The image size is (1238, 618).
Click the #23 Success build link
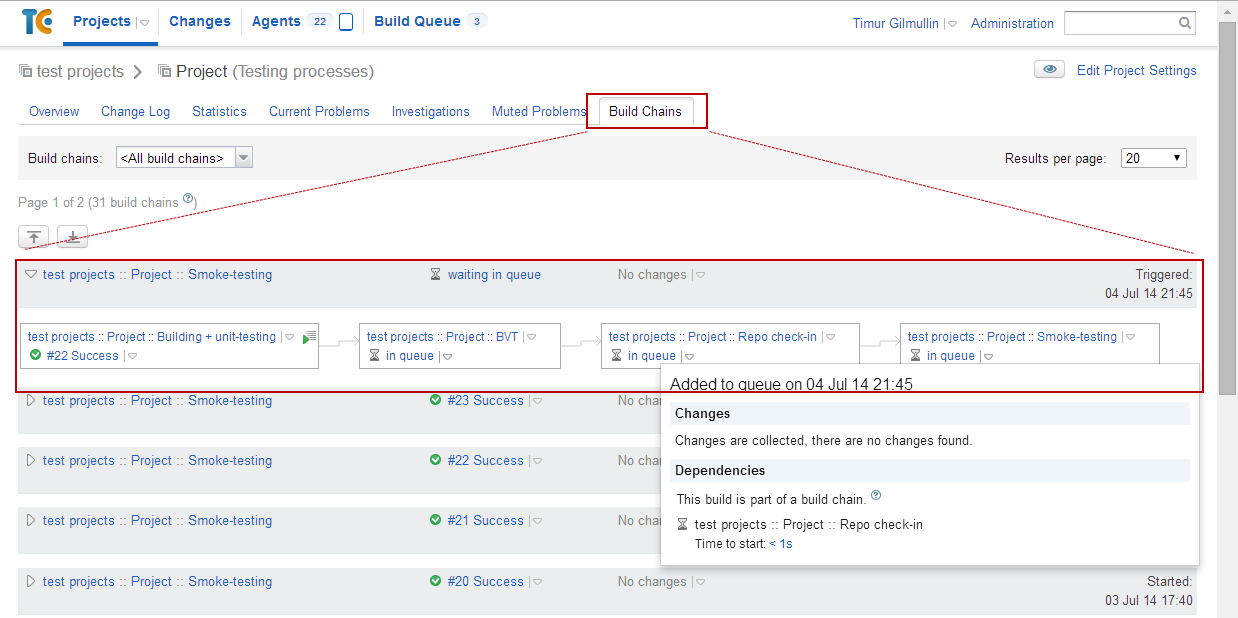(x=486, y=400)
